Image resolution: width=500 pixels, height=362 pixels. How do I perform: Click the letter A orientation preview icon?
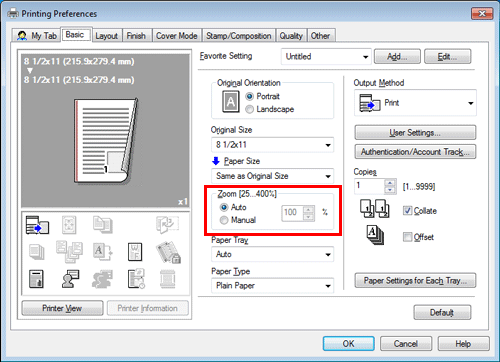pos(231,102)
